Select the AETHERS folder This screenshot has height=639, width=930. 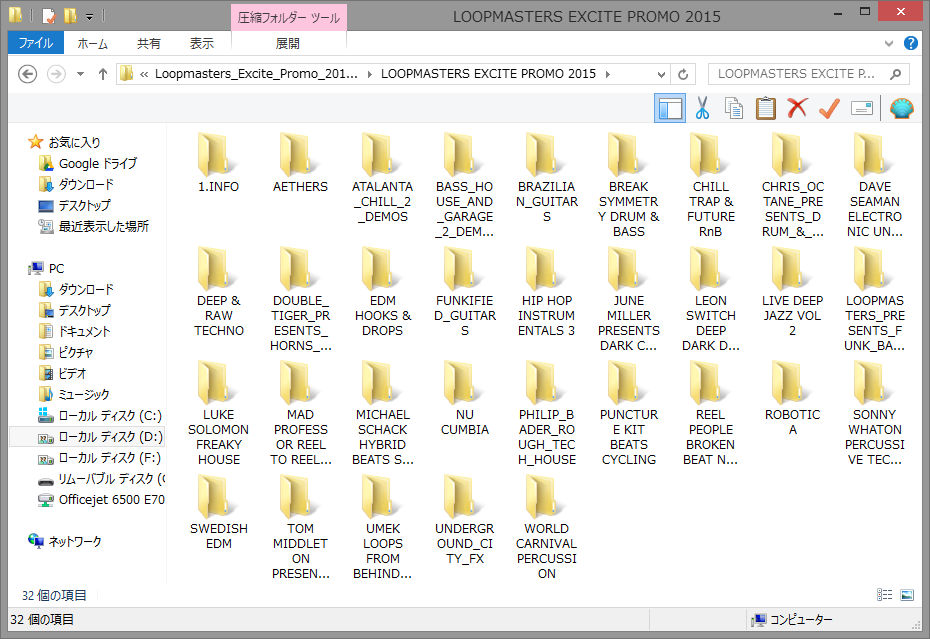coord(300,163)
